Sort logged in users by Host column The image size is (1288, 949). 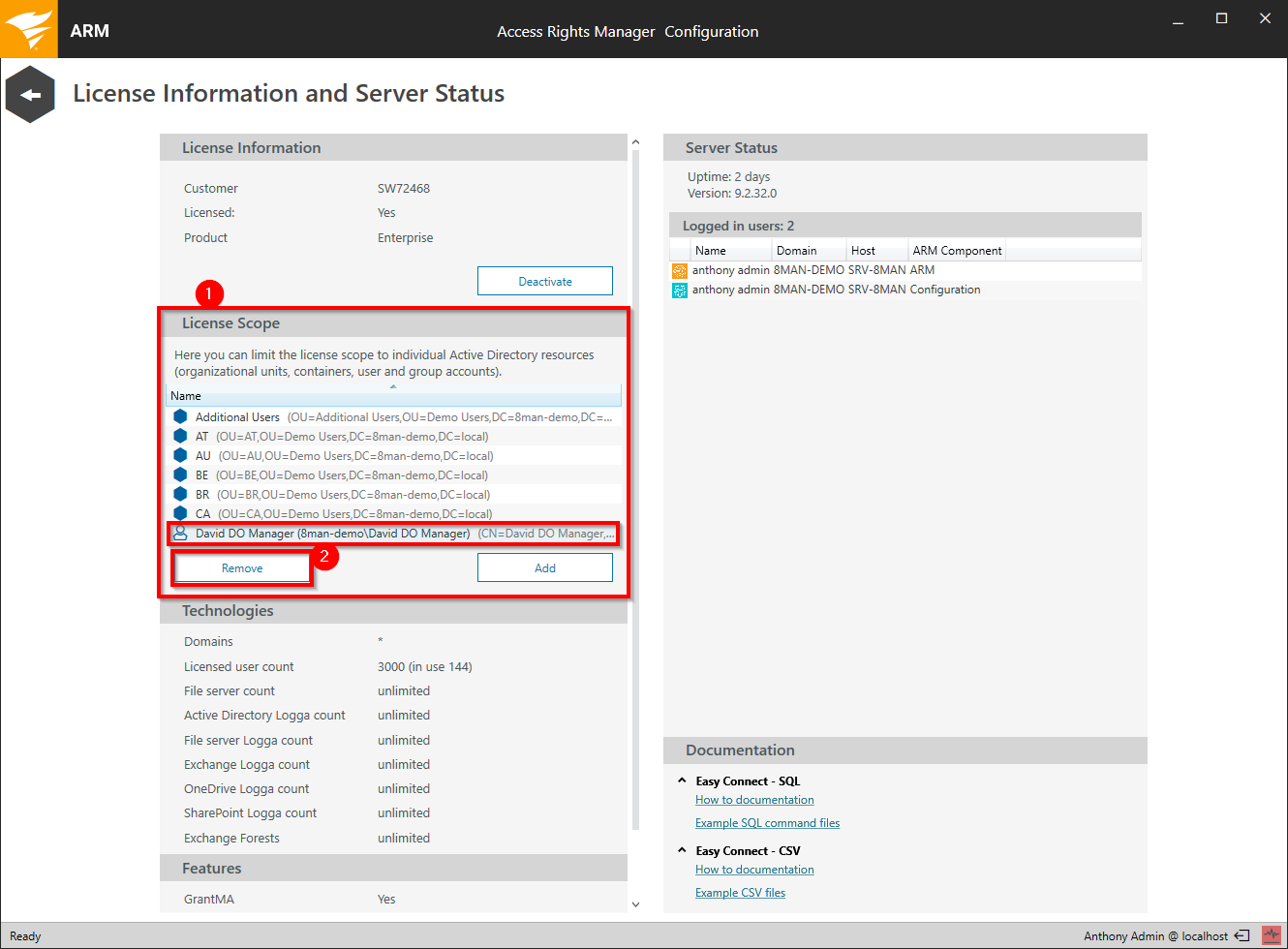876,250
